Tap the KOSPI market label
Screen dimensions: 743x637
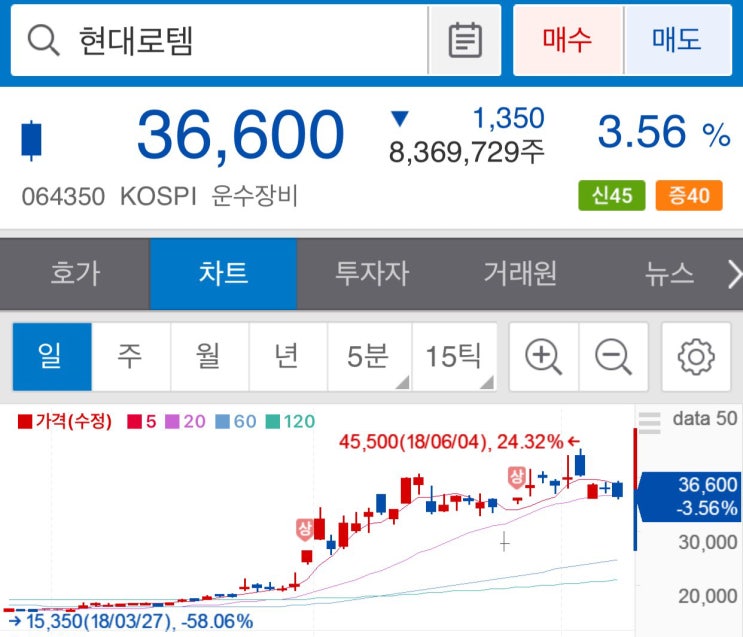point(158,196)
